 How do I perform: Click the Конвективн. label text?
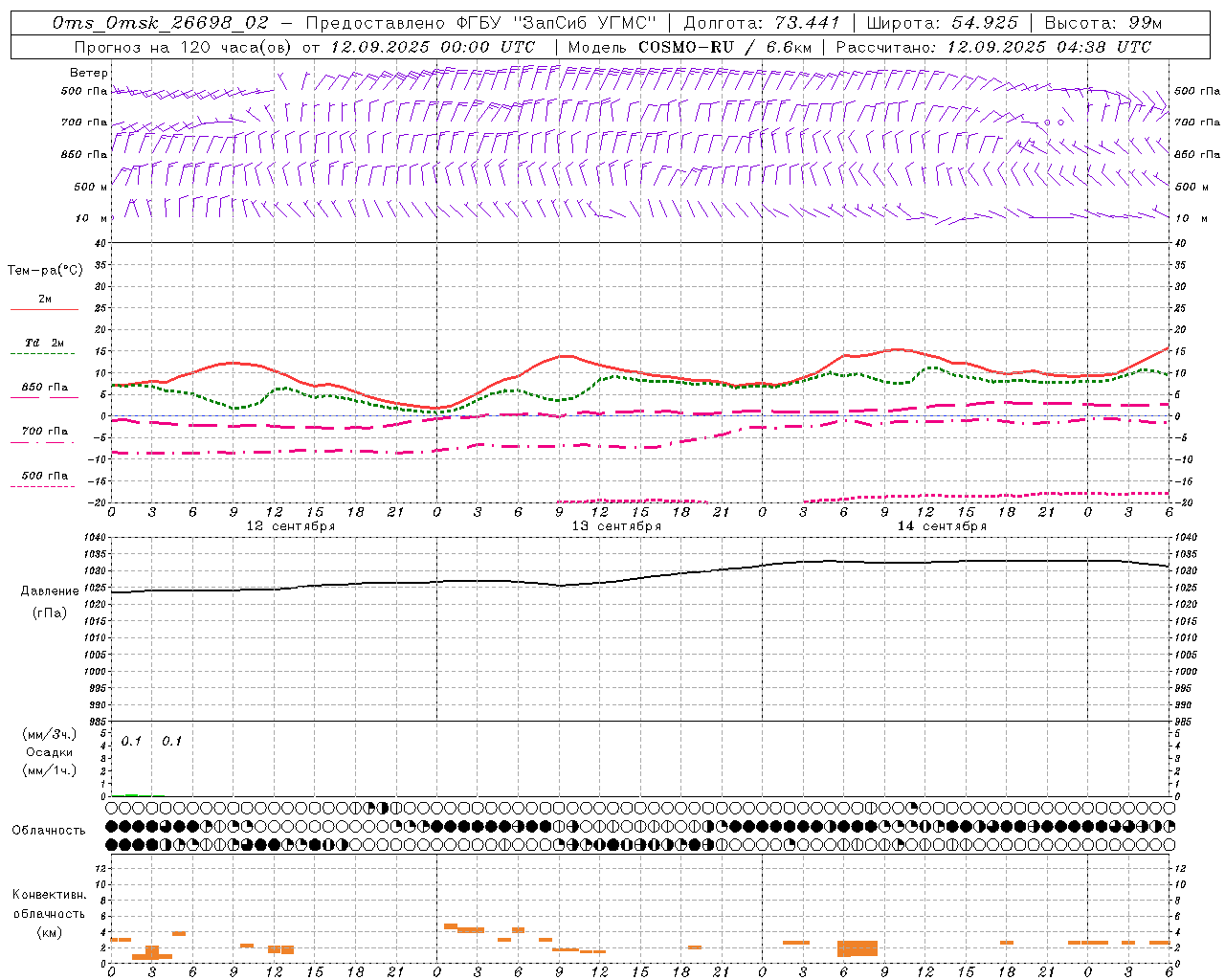50,895
